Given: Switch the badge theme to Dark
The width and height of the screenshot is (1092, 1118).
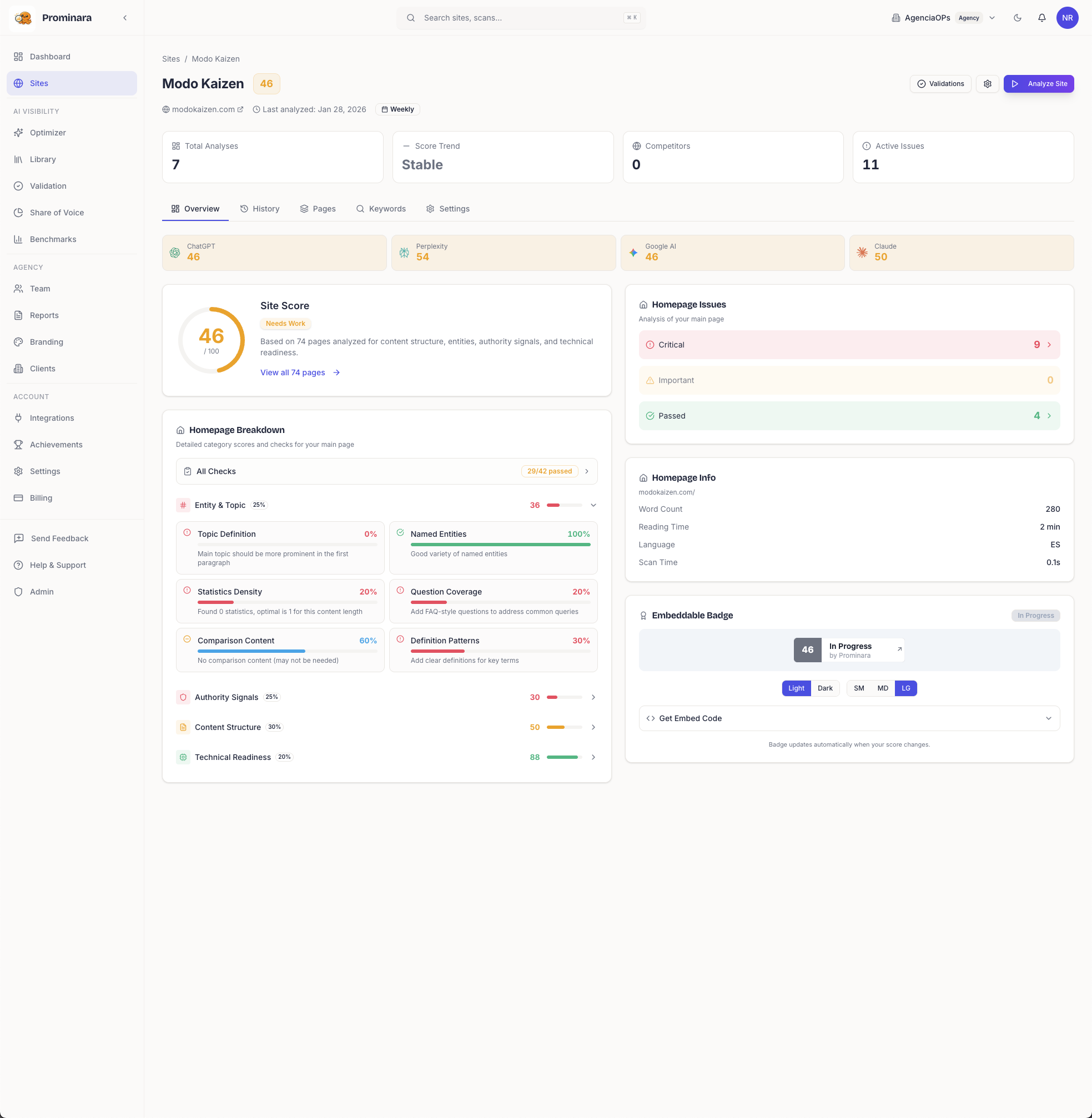Looking at the screenshot, I should tap(825, 688).
